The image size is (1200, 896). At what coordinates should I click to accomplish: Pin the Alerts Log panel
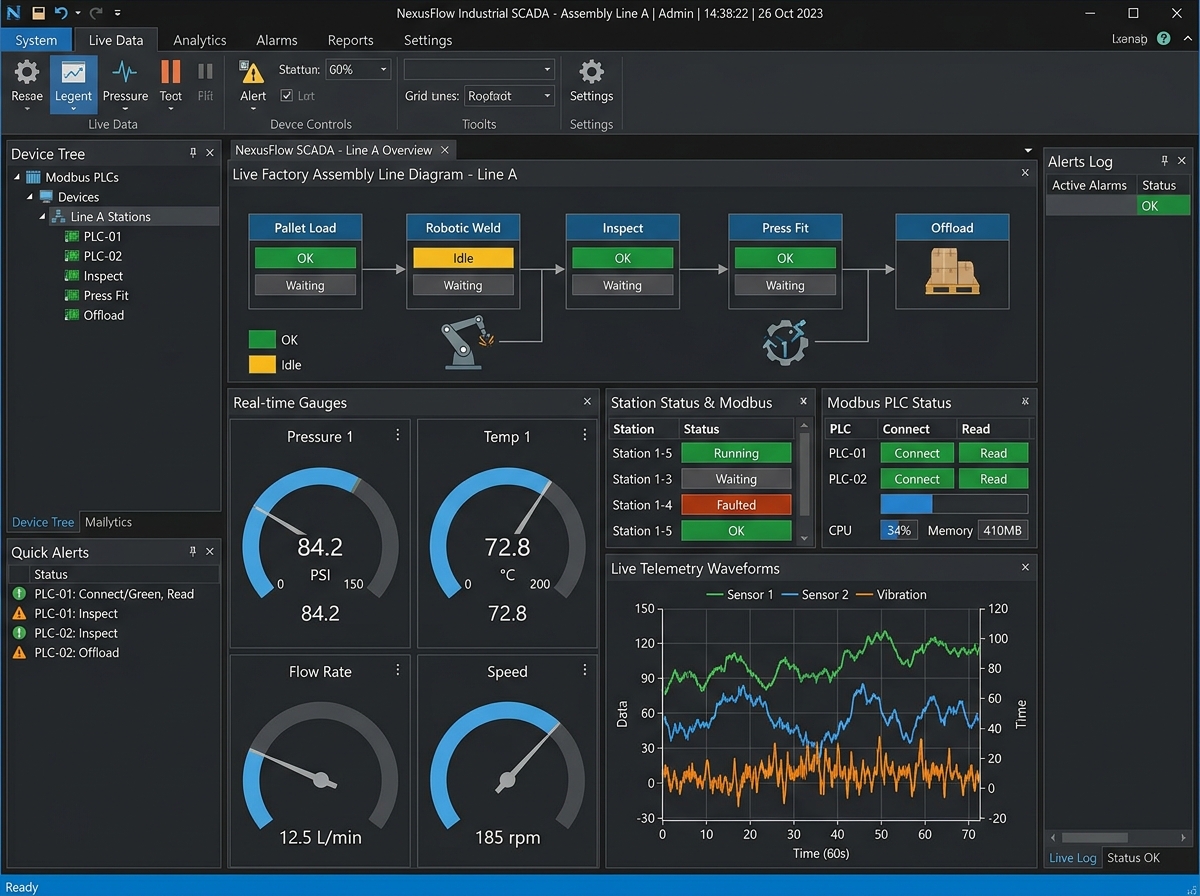click(1165, 160)
